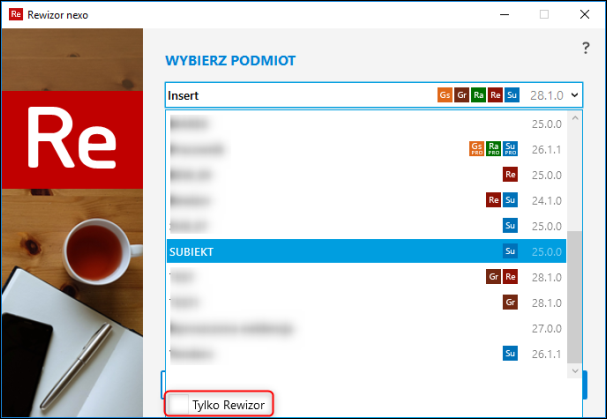
Task: Click the Su PRO icon in the list
Action: 510,149
